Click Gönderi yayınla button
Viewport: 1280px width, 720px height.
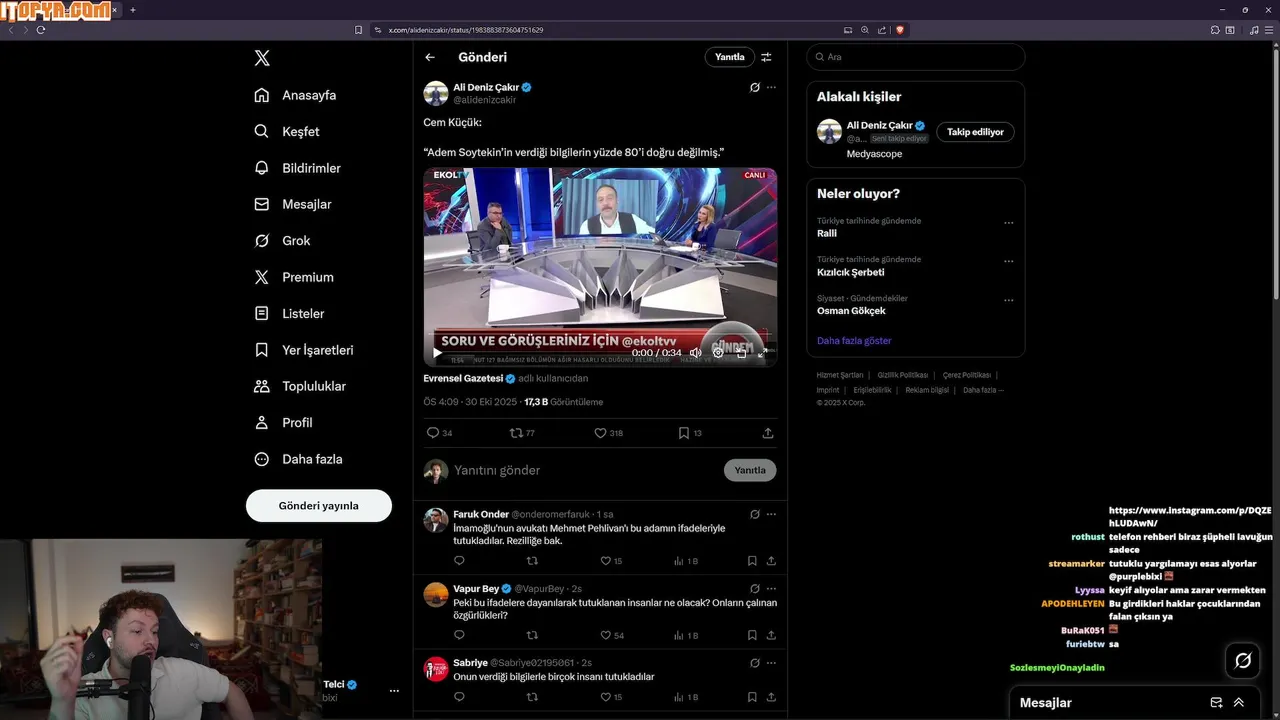[319, 506]
